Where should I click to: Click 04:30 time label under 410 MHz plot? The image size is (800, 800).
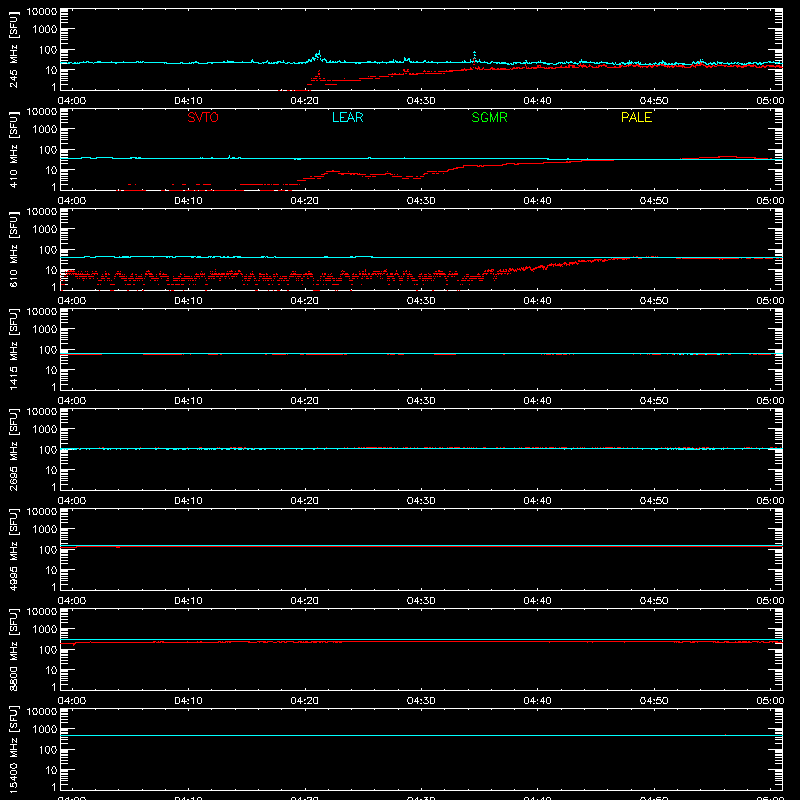pyautogui.click(x=421, y=201)
